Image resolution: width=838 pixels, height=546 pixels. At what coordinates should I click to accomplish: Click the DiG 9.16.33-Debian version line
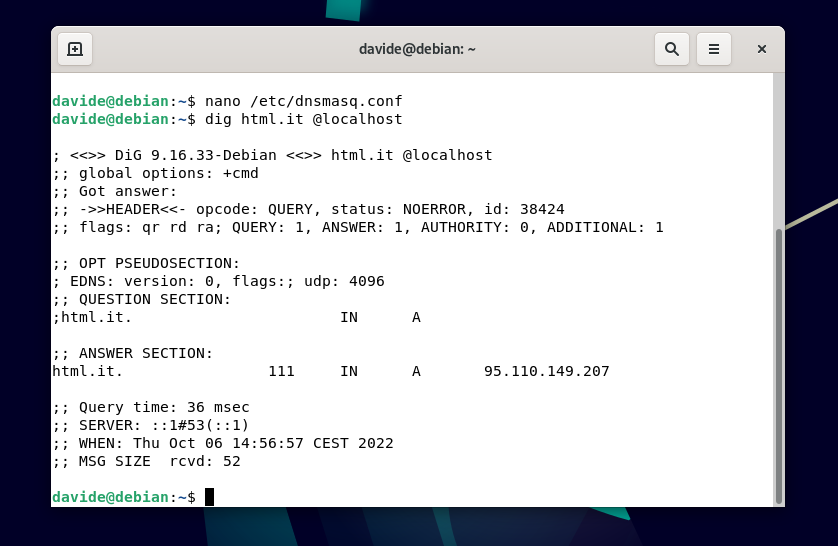[x=272, y=155]
